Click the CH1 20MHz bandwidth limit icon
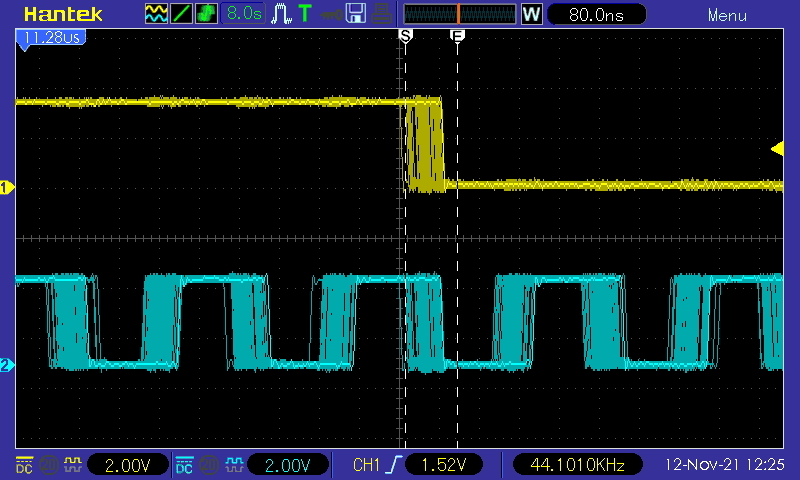The width and height of the screenshot is (800, 480). click(x=48, y=465)
